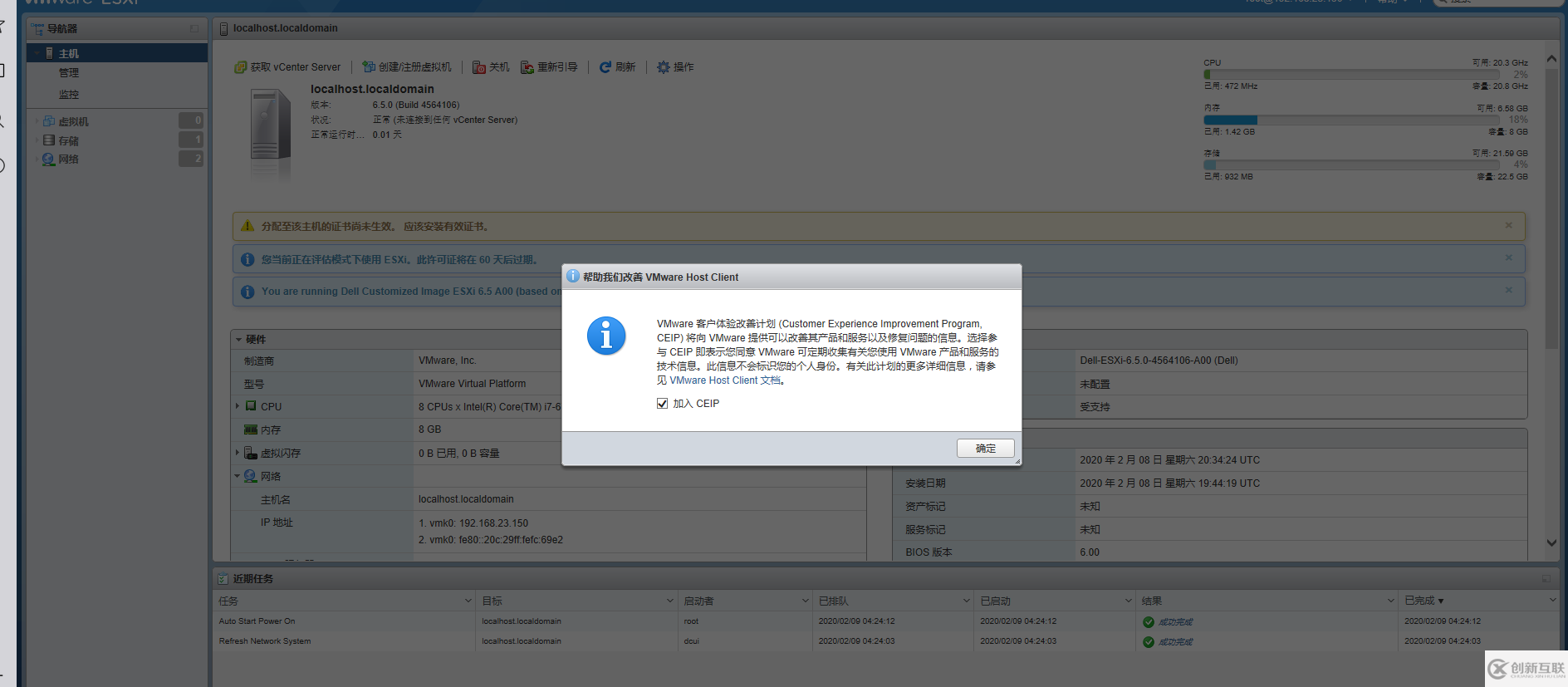This screenshot has height=687, width=1568.
Task: Toggle the Join CEIP checkbox
Action: coord(662,403)
